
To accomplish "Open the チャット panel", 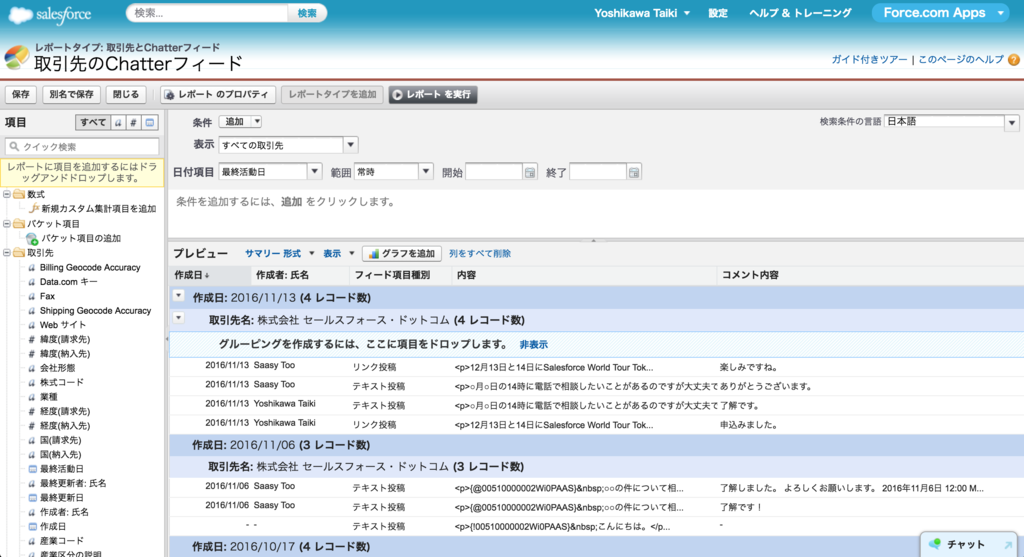I will [x=970, y=545].
